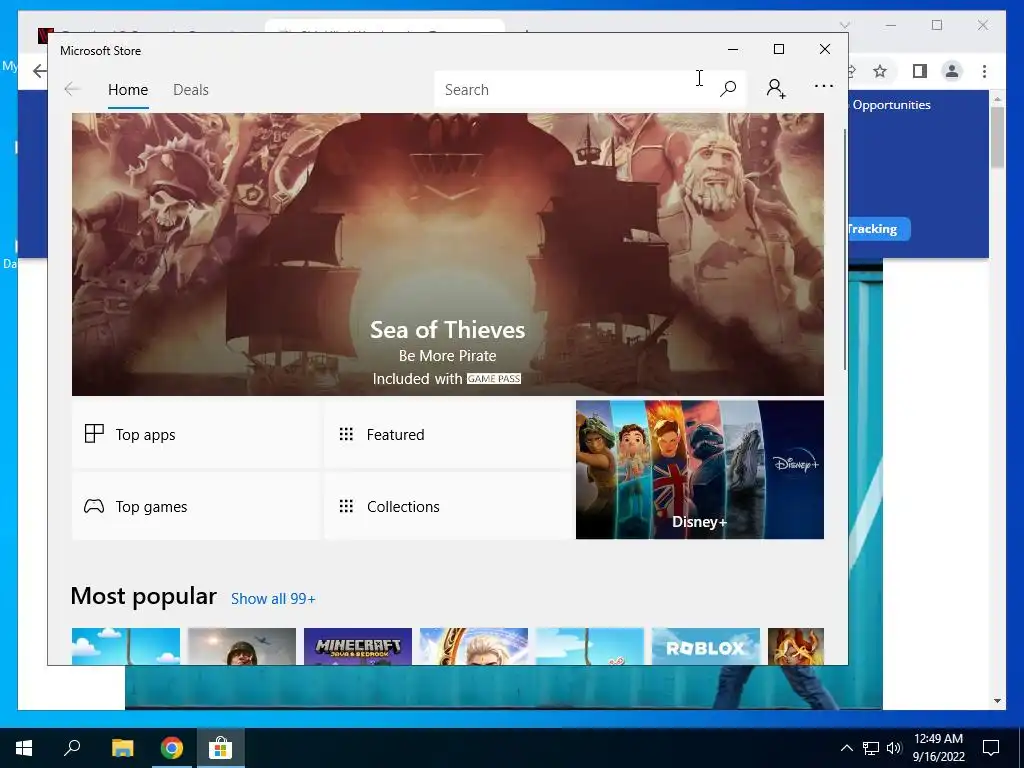Open taskbar search magnifier
Viewport: 1024px width, 768px height.
tap(72, 748)
